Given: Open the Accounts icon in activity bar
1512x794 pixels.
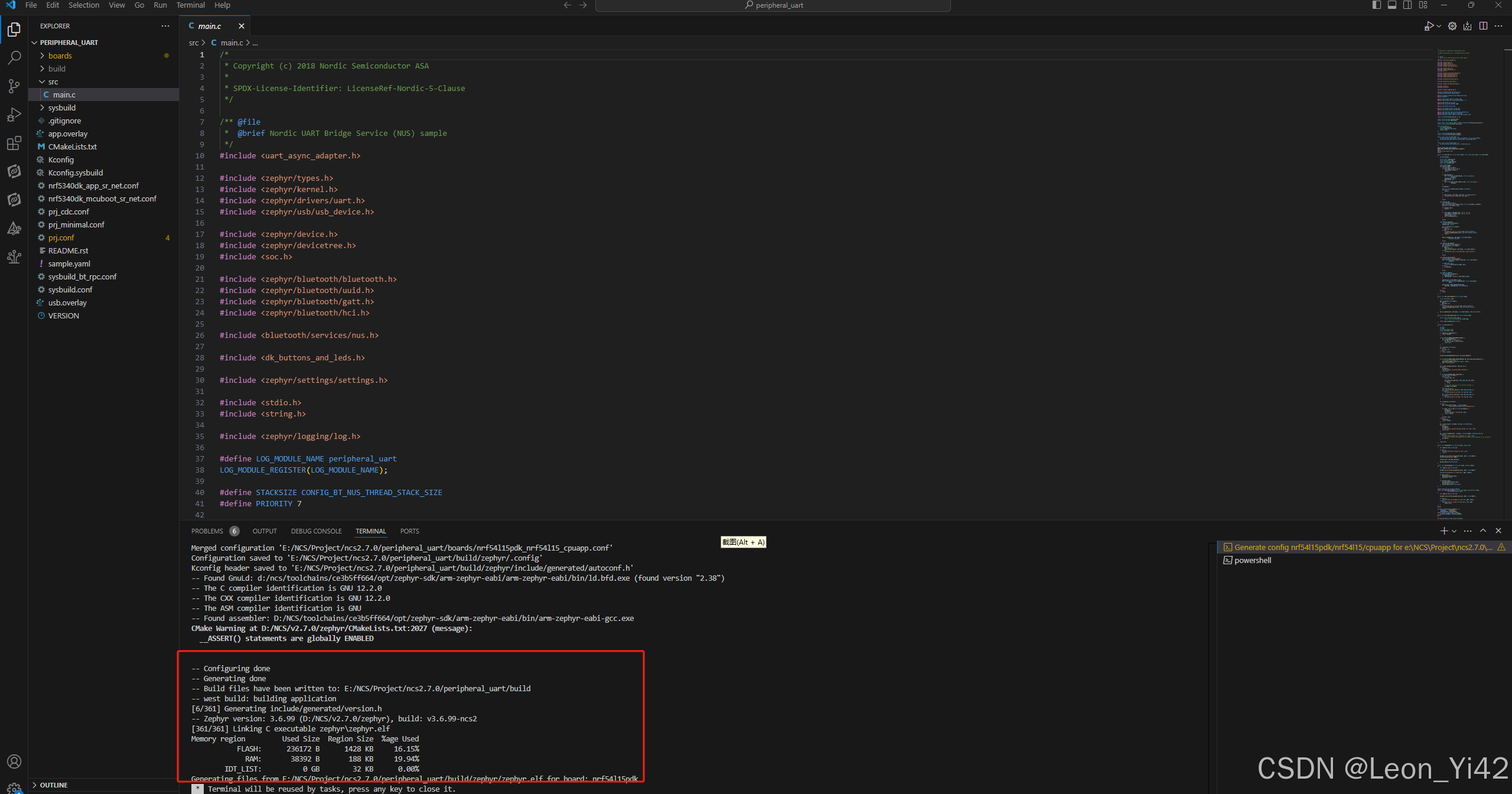Looking at the screenshot, I should point(14,762).
